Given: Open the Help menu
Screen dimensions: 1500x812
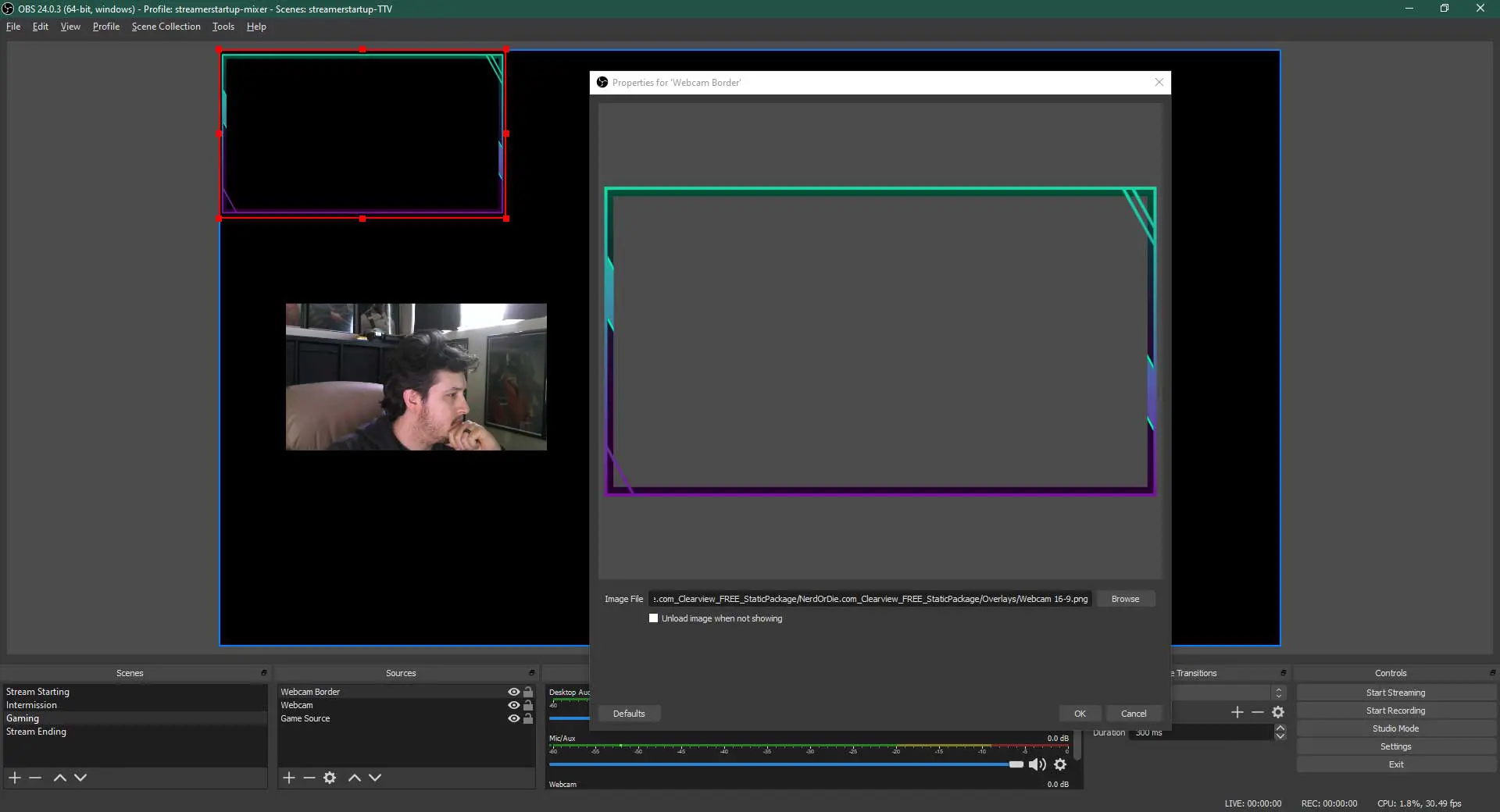Looking at the screenshot, I should 256,27.
